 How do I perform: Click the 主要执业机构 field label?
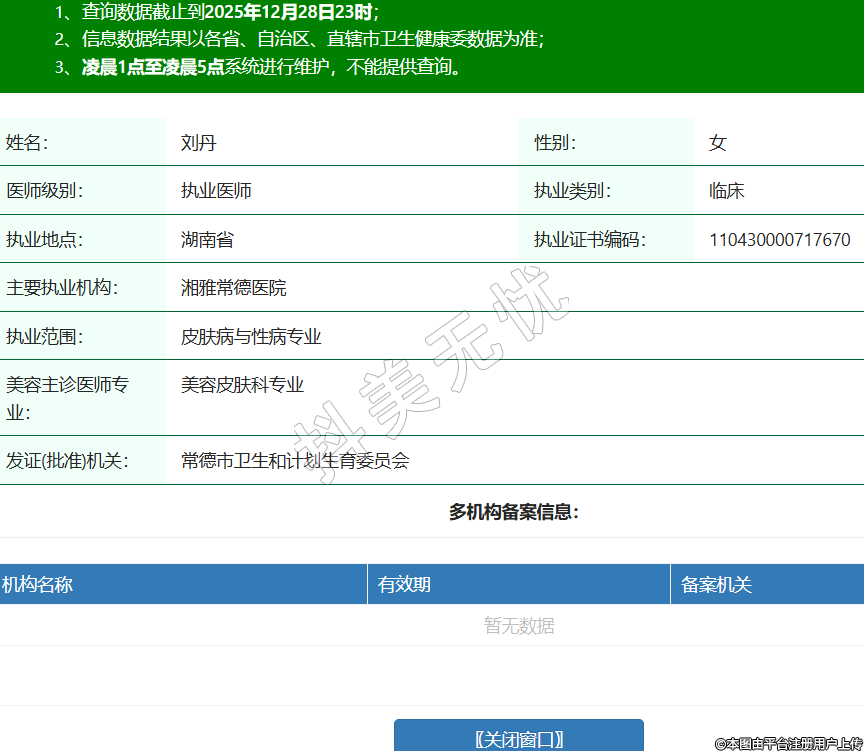coord(61,288)
